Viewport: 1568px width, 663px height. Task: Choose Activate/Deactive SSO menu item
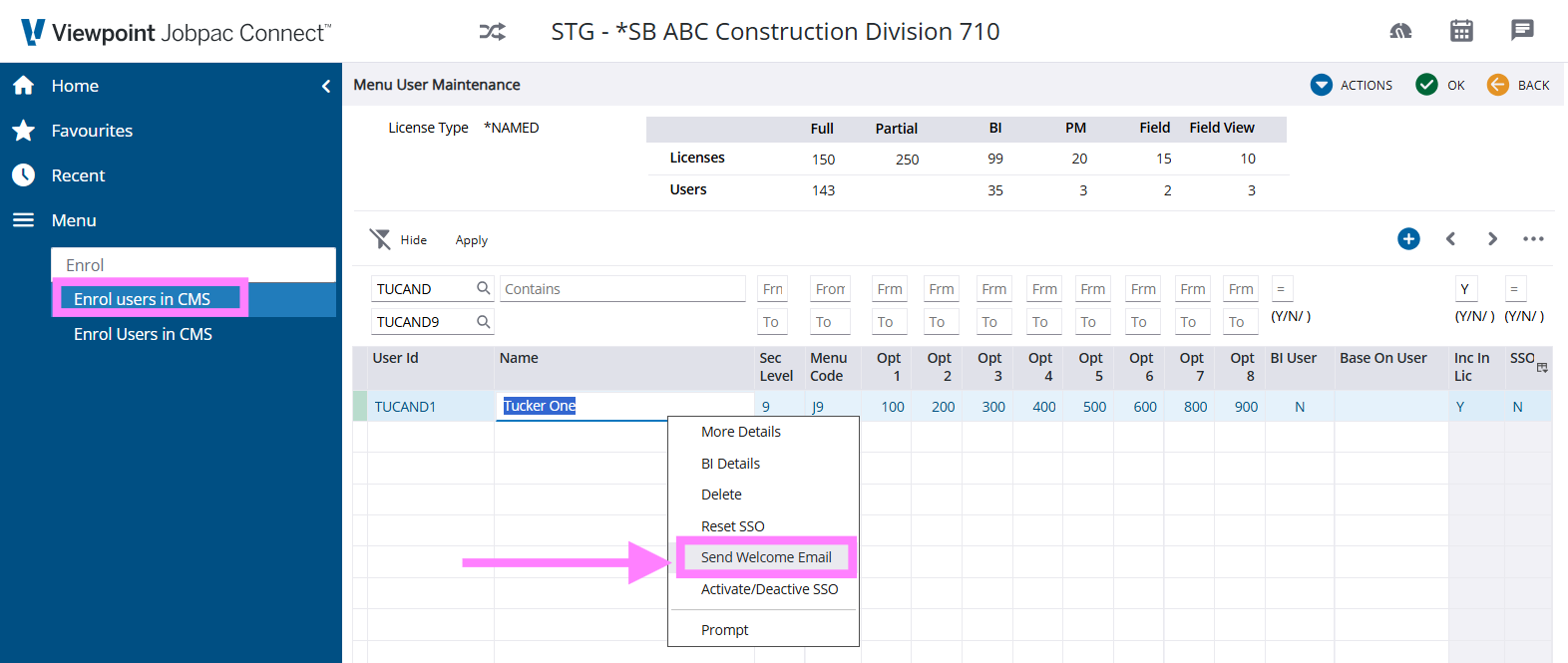[769, 589]
